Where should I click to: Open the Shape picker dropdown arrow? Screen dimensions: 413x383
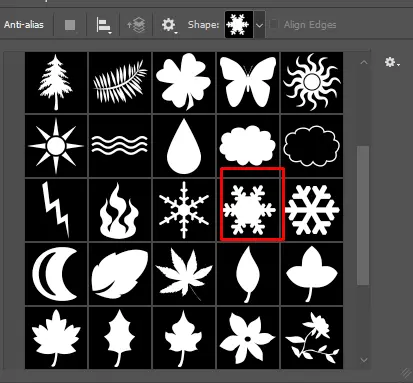point(259,25)
